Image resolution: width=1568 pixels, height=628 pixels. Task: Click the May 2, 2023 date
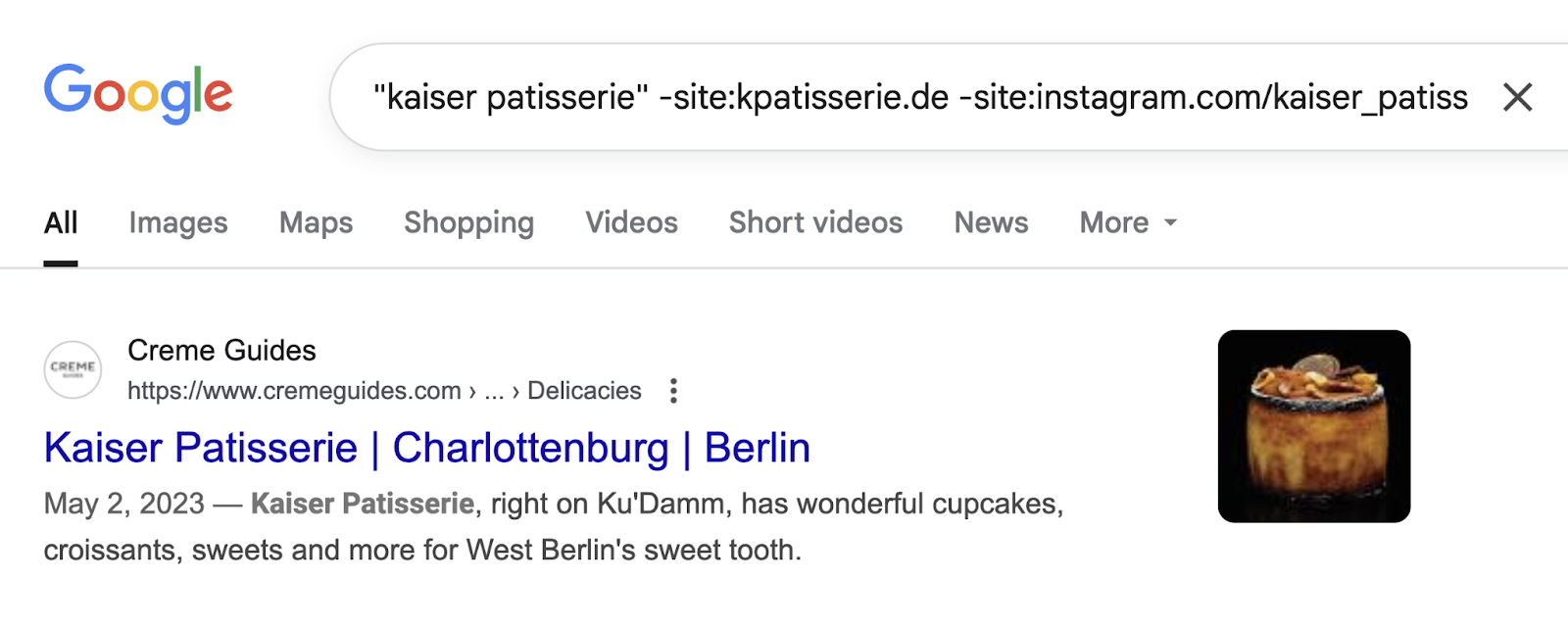[x=123, y=504]
